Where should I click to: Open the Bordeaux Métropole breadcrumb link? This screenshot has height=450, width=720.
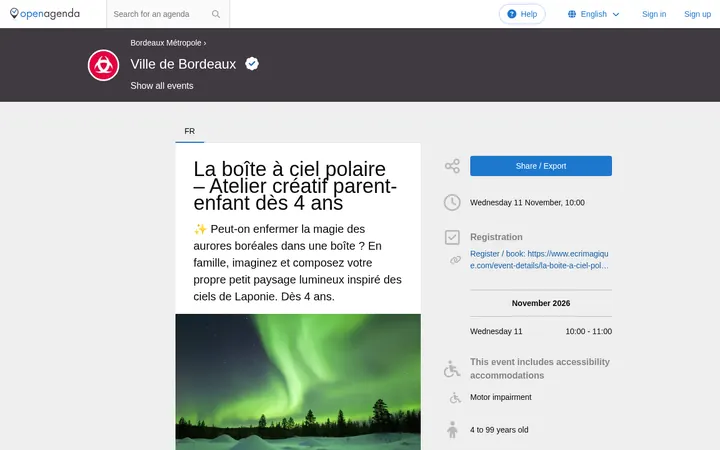point(166,43)
